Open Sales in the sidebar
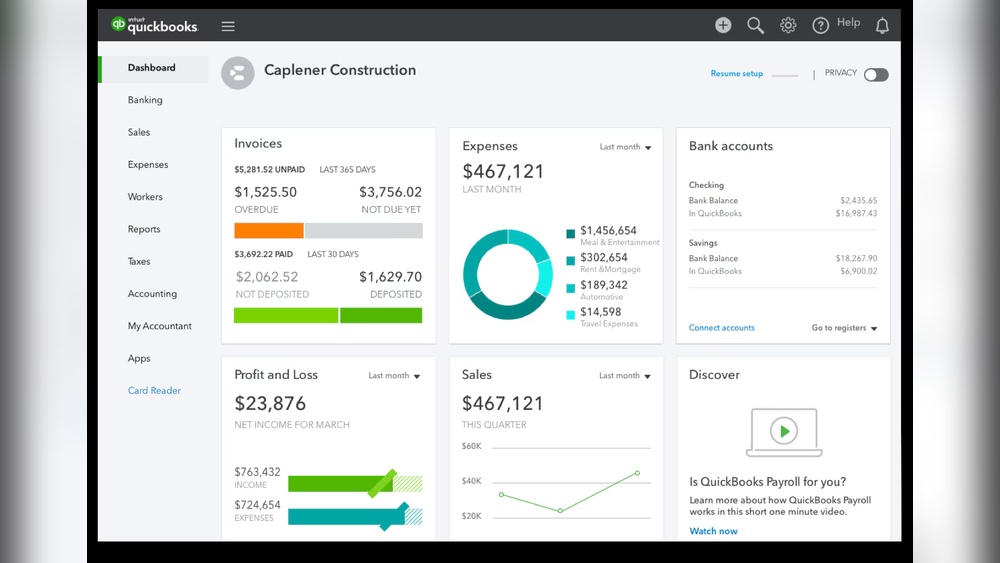 138,132
